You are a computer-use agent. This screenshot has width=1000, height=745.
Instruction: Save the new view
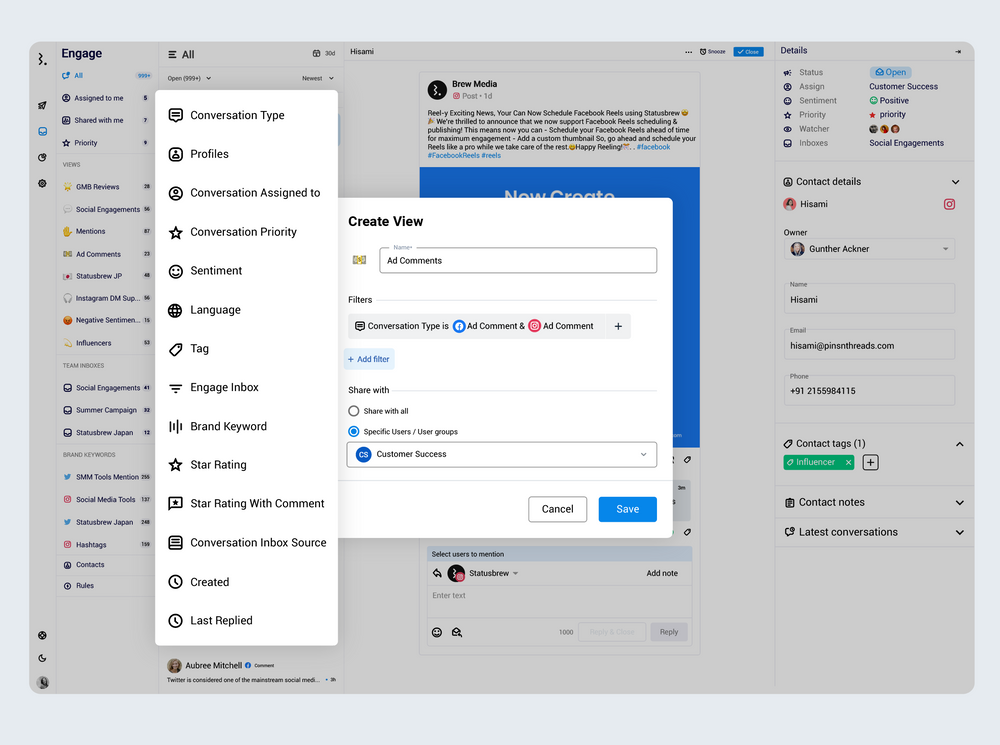[x=628, y=509]
